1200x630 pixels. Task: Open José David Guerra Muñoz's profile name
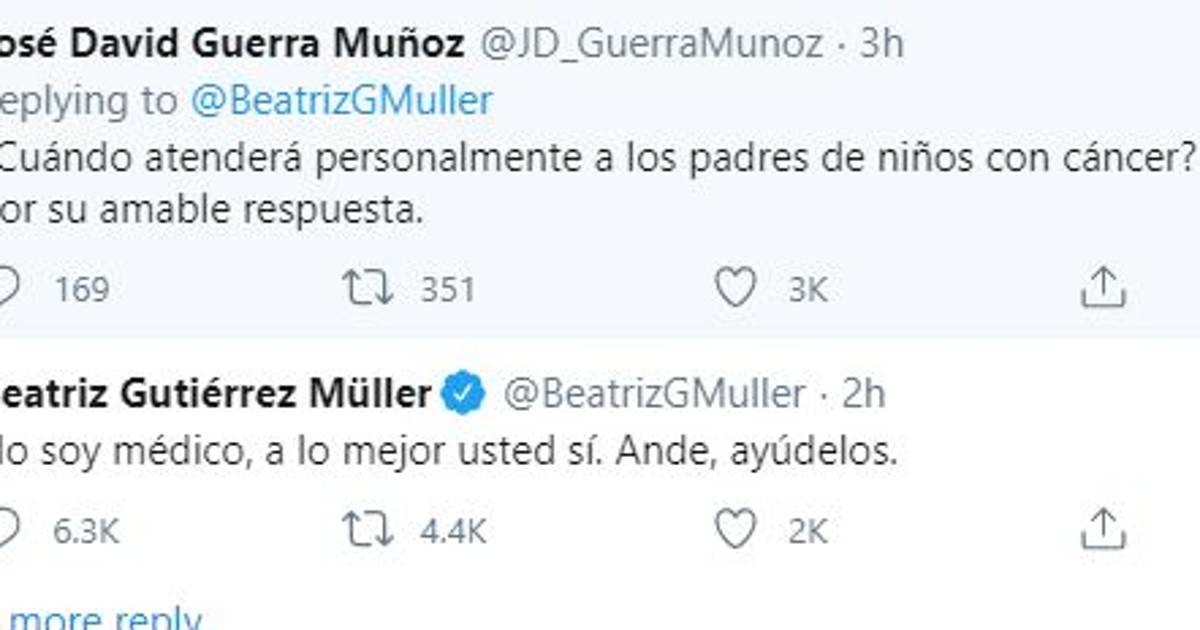[232, 44]
